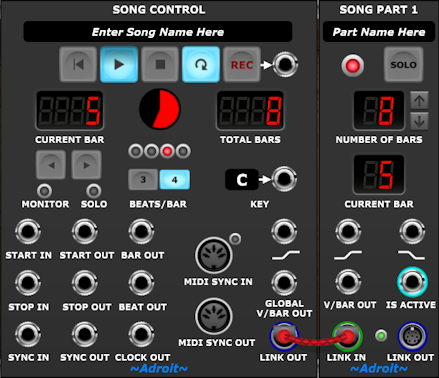Decrease number of bars with down arrow
The width and height of the screenshot is (439, 378).
click(419, 121)
